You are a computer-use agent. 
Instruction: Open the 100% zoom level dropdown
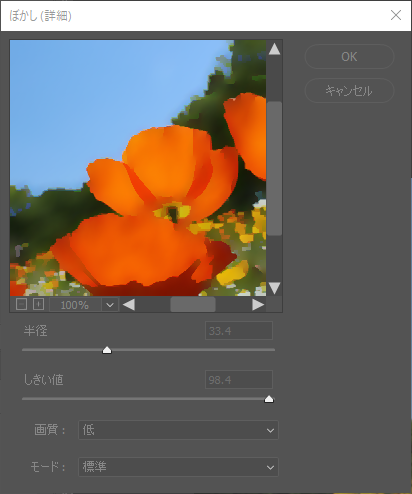pyautogui.click(x=110, y=305)
